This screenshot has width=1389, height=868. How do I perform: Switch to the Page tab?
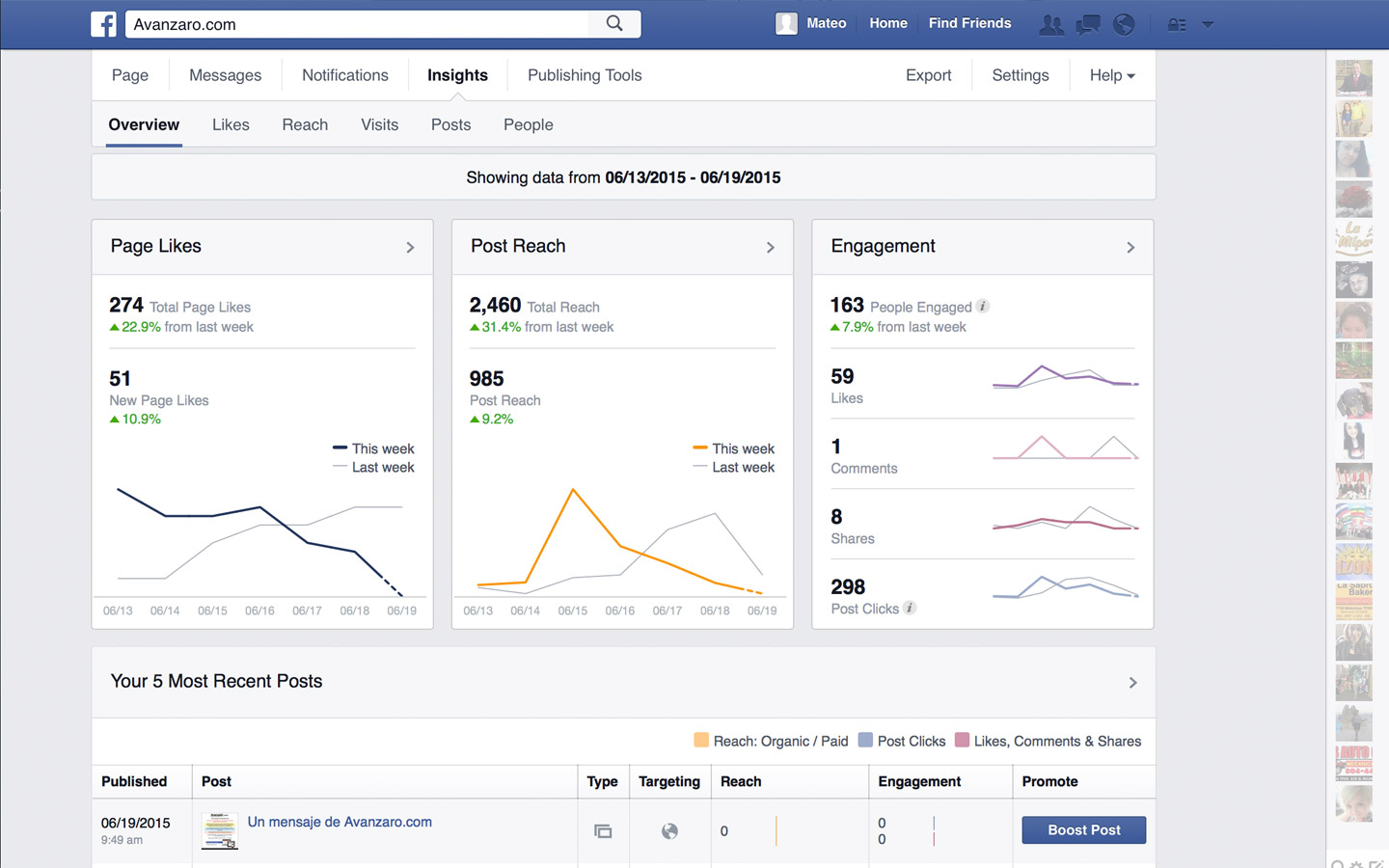(x=130, y=75)
